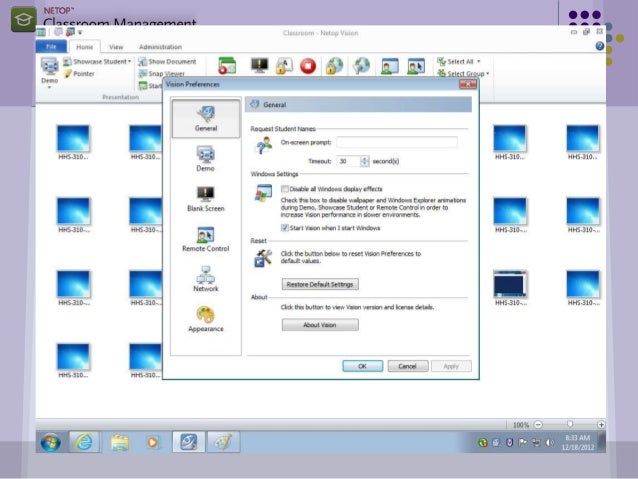Activate the Pointer tool
The height and width of the screenshot is (479, 638).
click(x=79, y=74)
